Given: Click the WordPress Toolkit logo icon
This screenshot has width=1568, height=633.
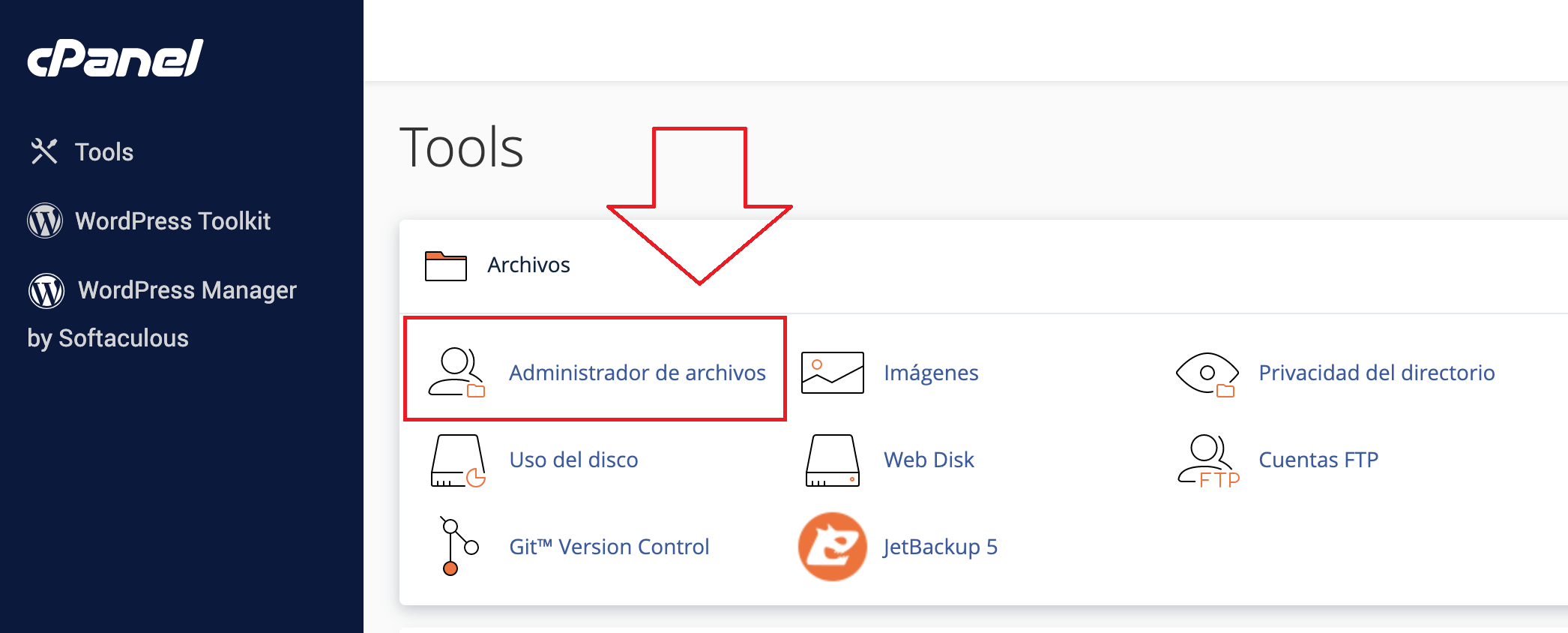Looking at the screenshot, I should 45,221.
